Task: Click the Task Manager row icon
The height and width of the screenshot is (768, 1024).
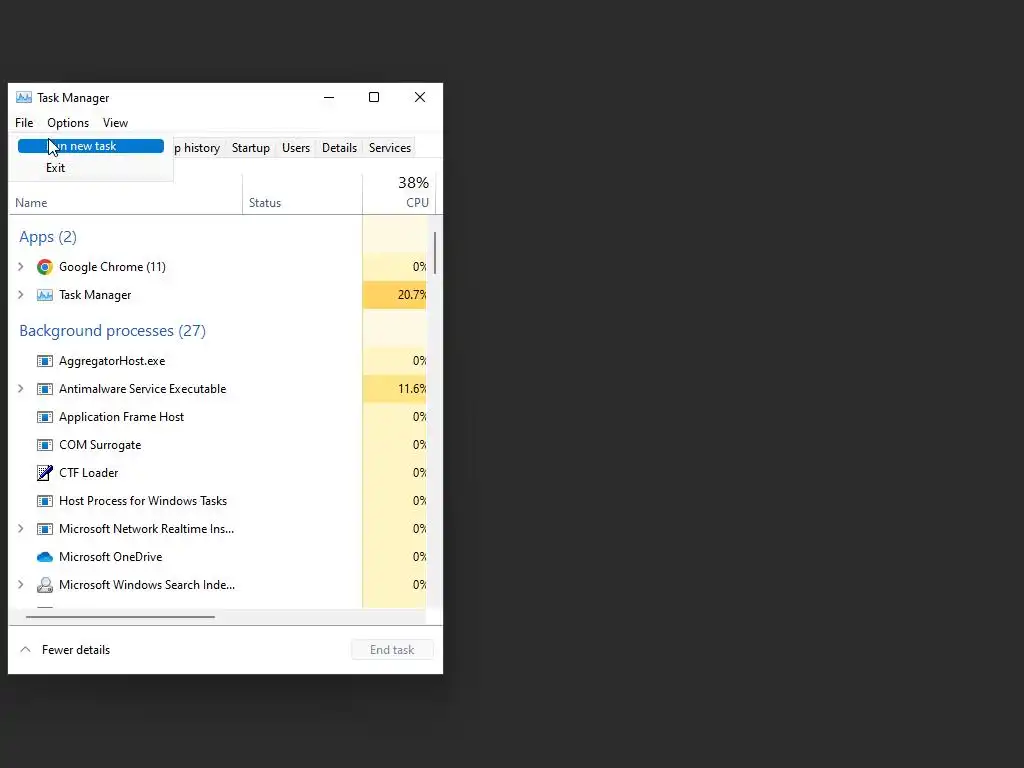Action: coord(44,295)
